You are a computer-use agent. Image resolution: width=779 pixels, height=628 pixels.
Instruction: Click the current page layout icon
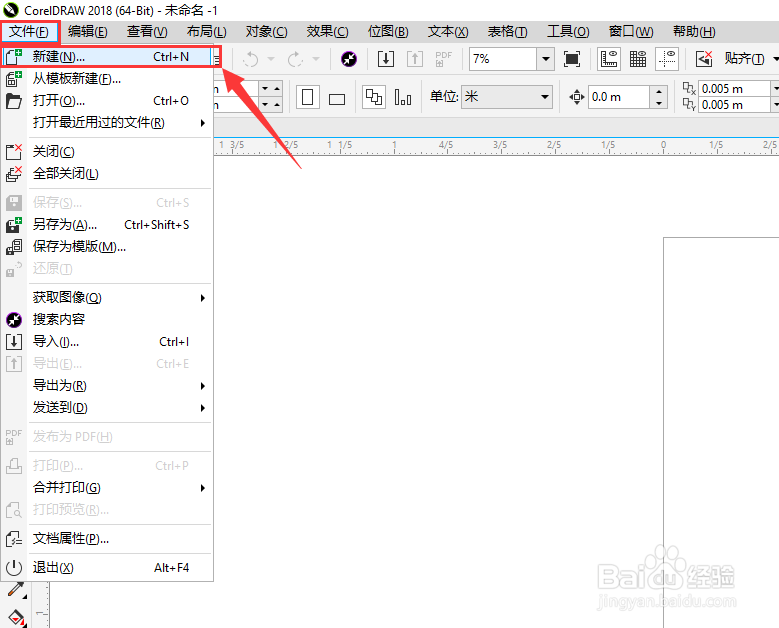(403, 97)
